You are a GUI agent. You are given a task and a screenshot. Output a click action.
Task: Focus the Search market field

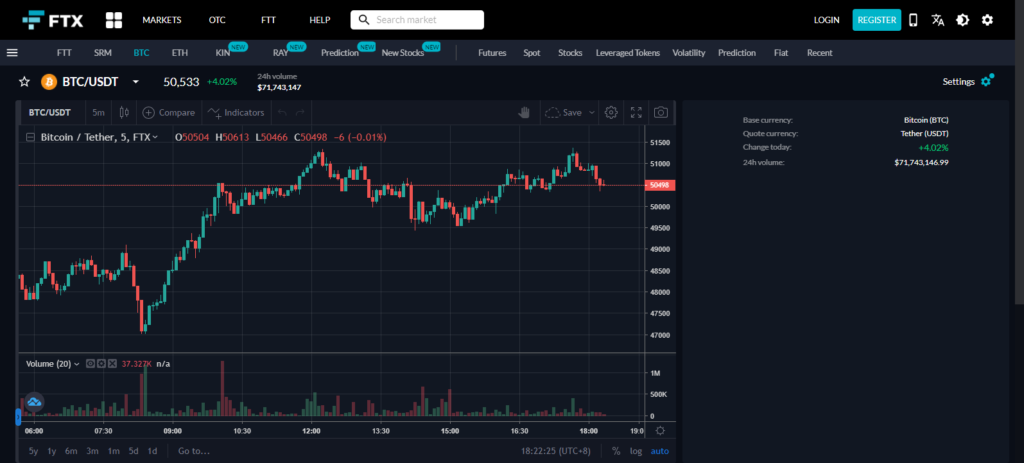click(417, 20)
